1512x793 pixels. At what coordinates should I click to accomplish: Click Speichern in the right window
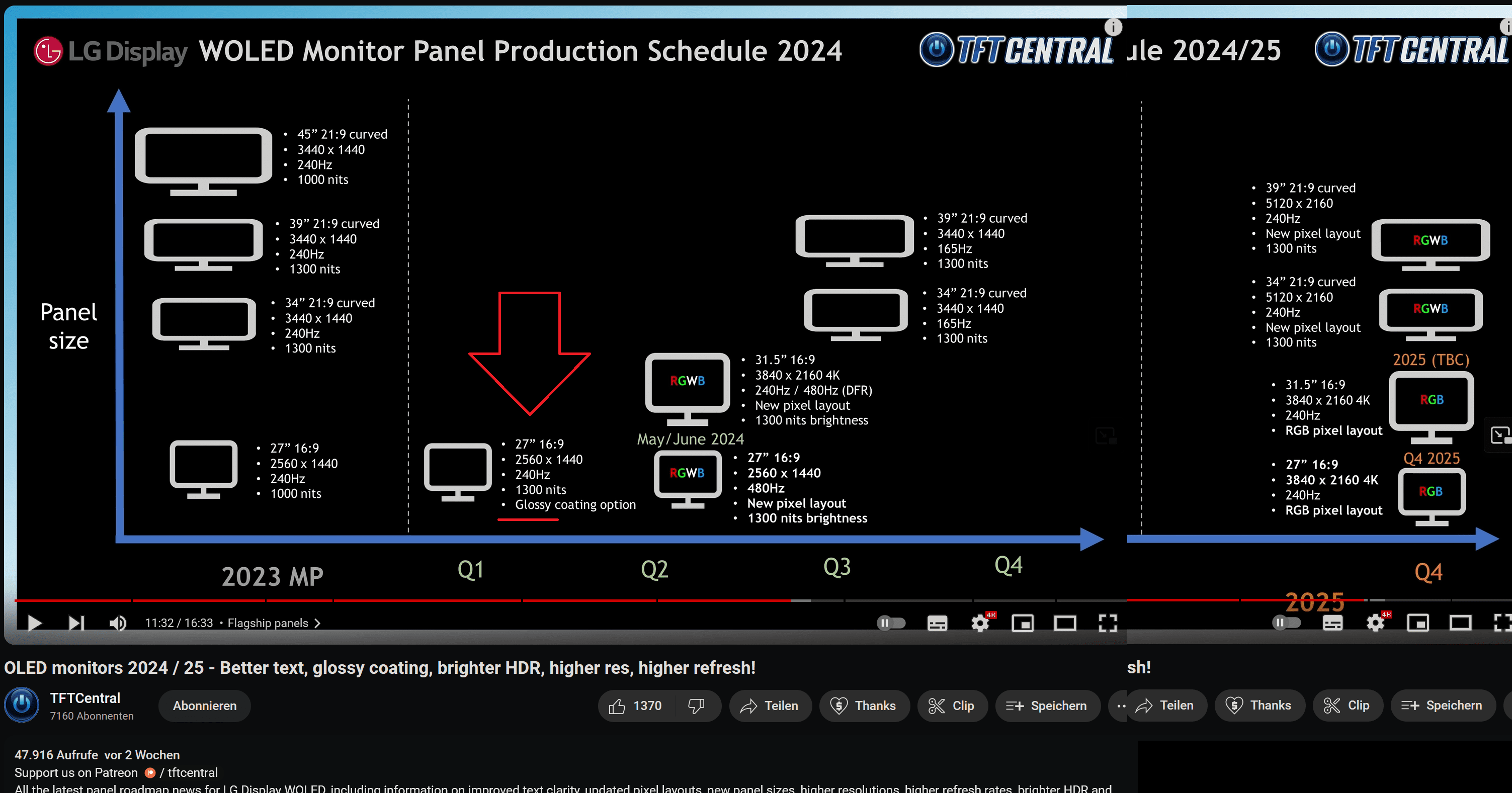click(1443, 705)
